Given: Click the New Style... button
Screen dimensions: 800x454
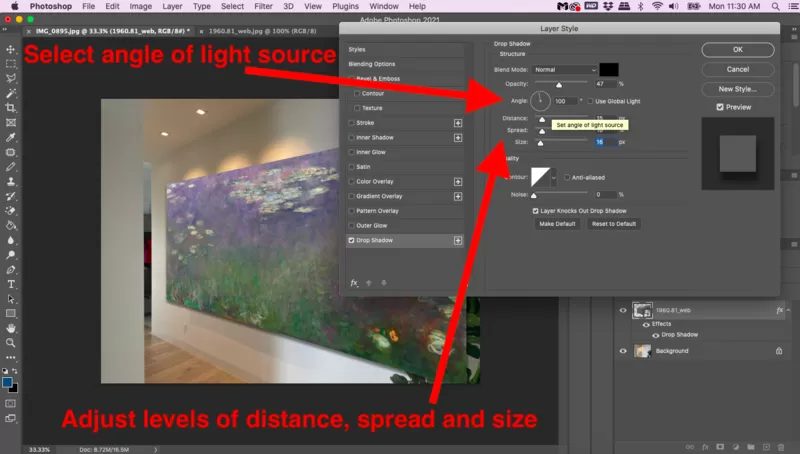Looking at the screenshot, I should (738, 89).
